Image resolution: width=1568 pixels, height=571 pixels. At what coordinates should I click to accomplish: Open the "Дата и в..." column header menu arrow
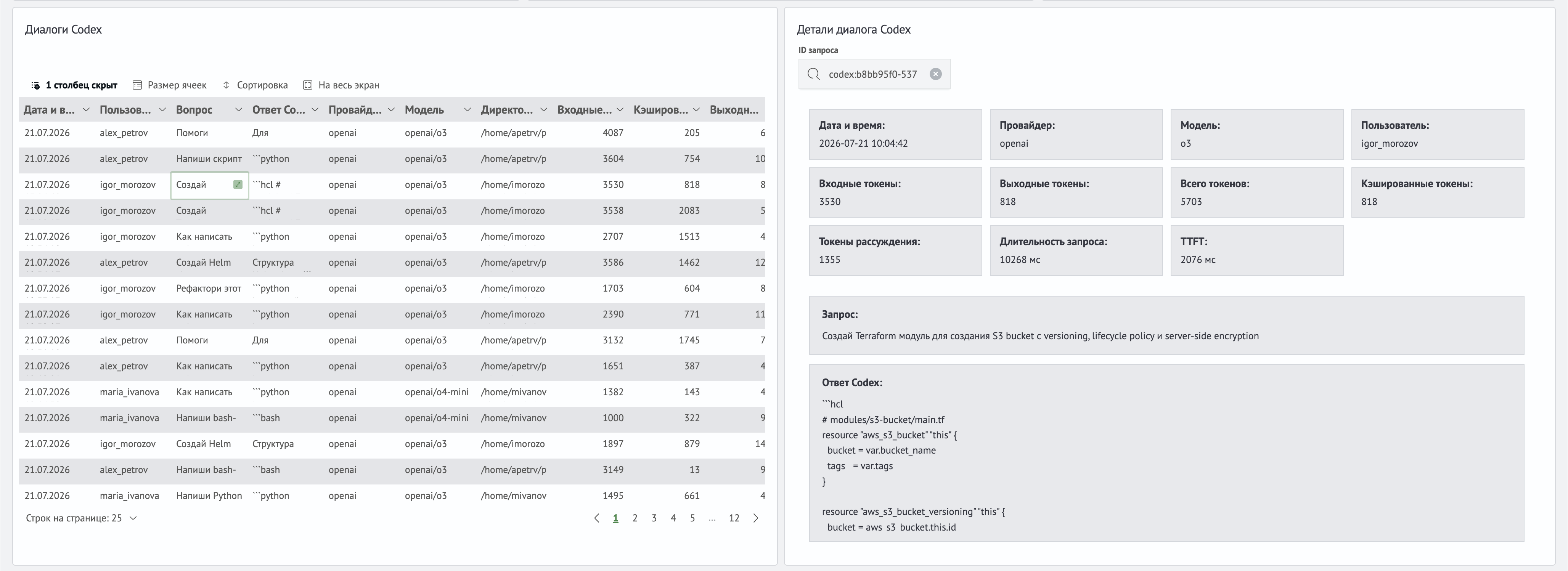tap(86, 109)
